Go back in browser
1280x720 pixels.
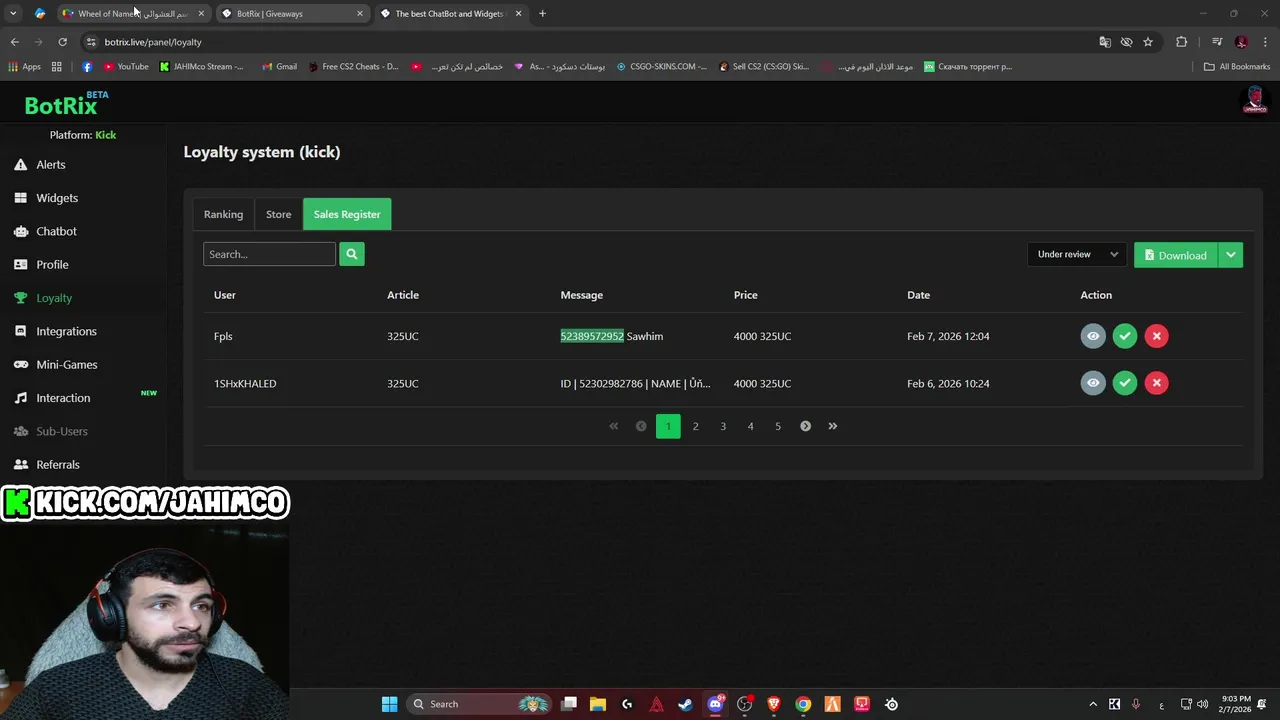click(14, 42)
